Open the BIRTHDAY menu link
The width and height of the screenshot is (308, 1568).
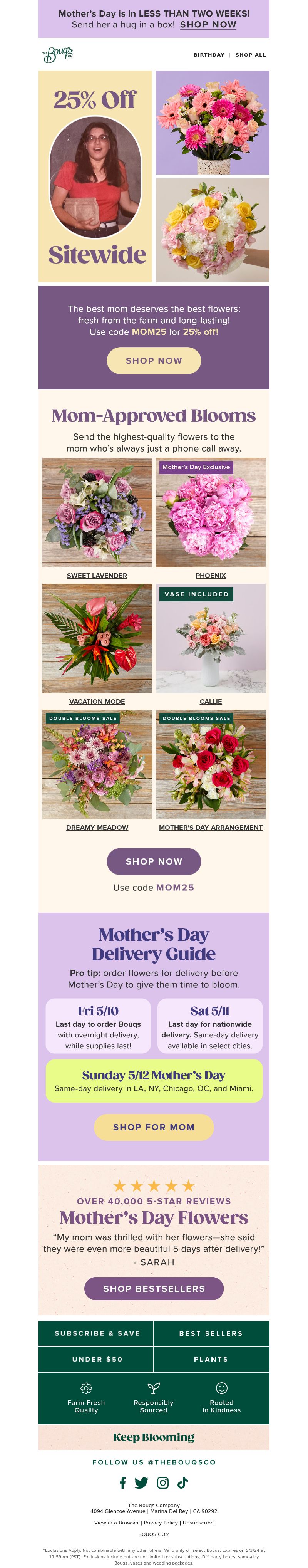[x=209, y=55]
